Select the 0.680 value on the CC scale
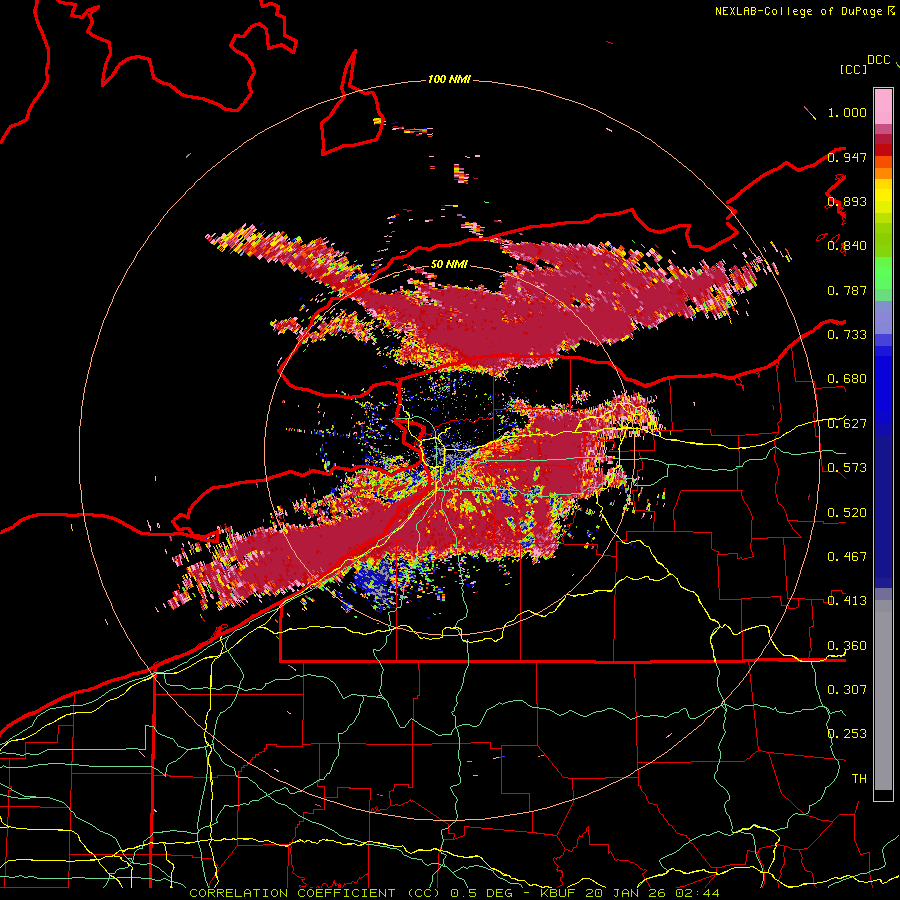Image resolution: width=900 pixels, height=900 pixels. click(x=847, y=379)
